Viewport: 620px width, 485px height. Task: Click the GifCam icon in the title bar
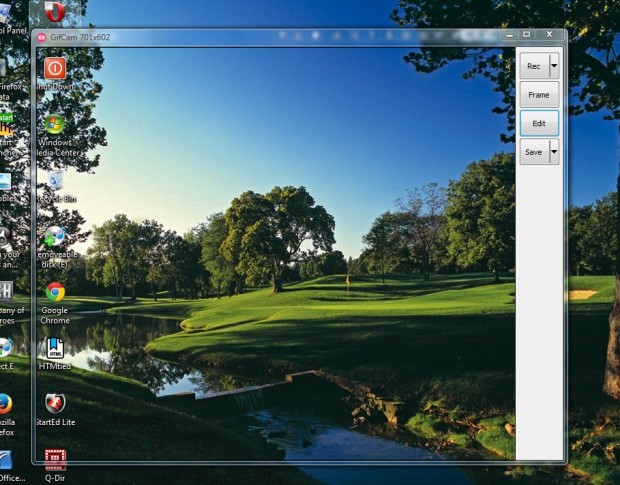coord(42,37)
